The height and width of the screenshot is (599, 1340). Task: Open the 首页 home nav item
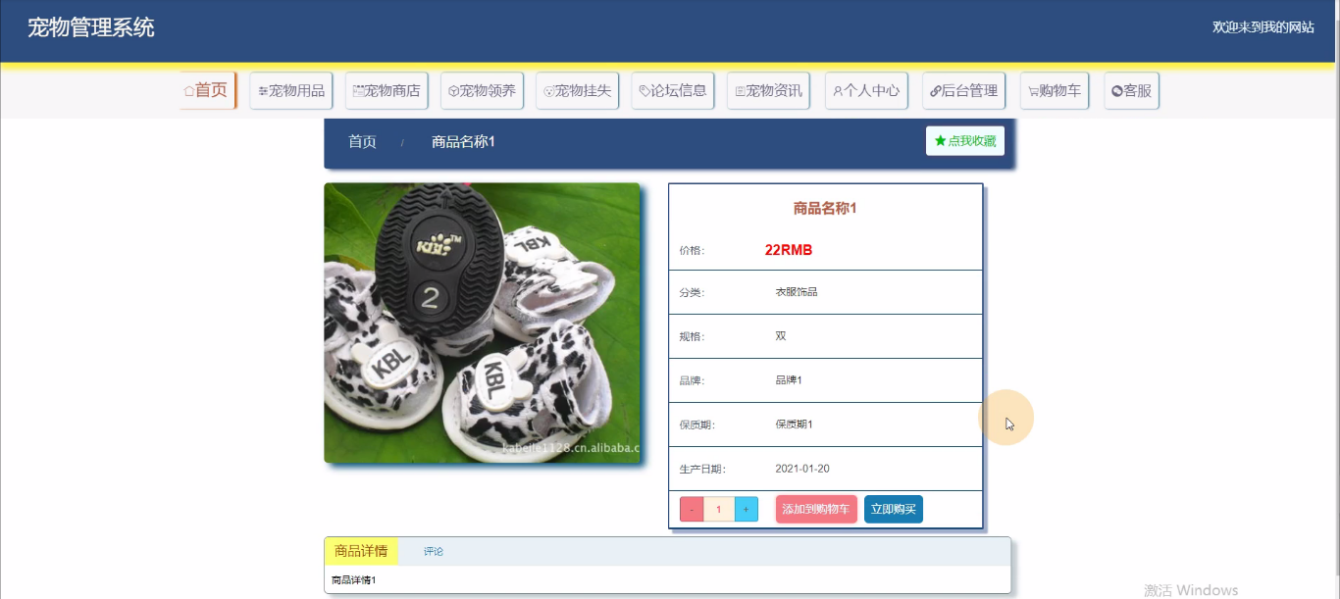point(207,90)
